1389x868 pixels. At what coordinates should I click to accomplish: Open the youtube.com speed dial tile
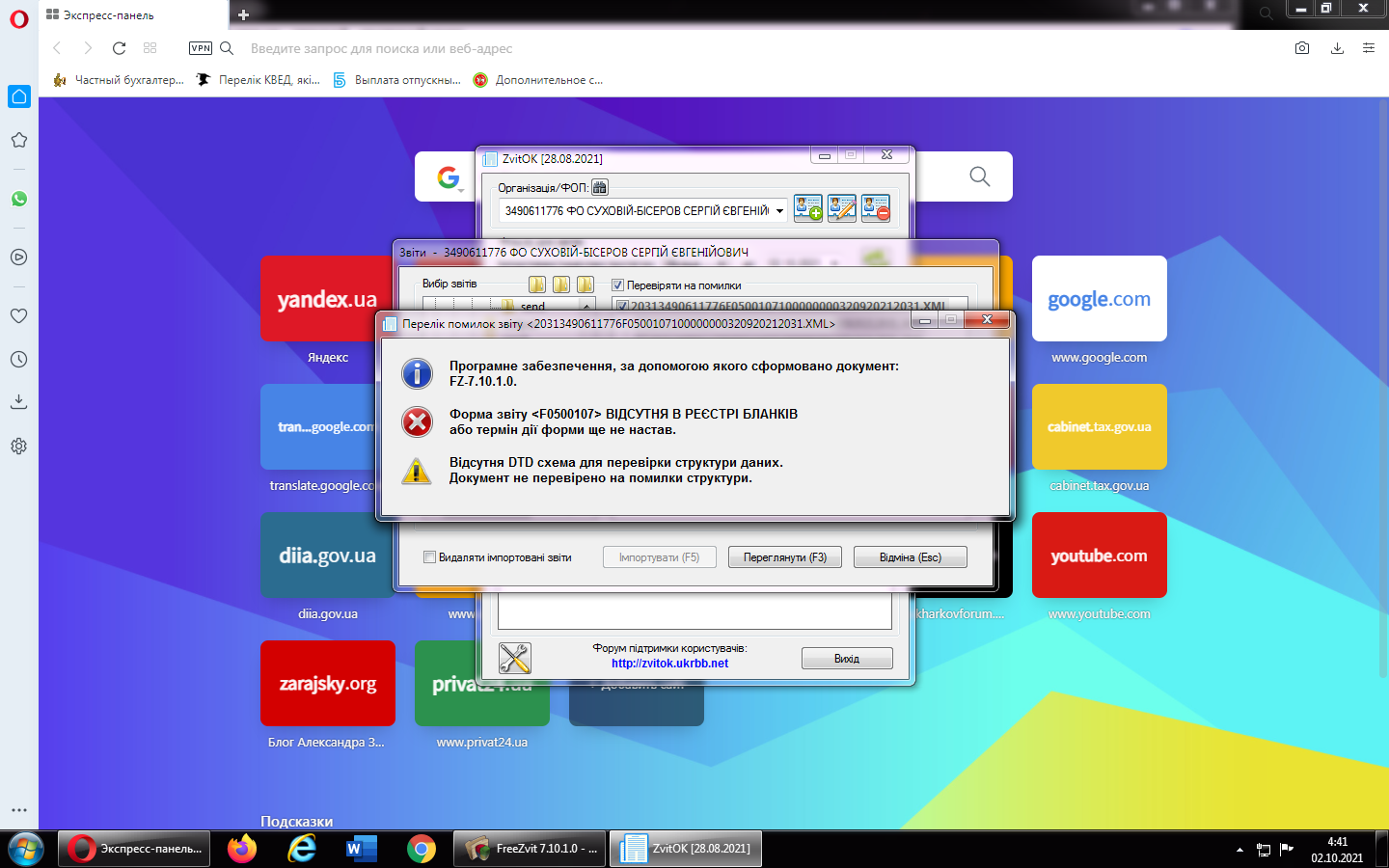[x=1100, y=555]
